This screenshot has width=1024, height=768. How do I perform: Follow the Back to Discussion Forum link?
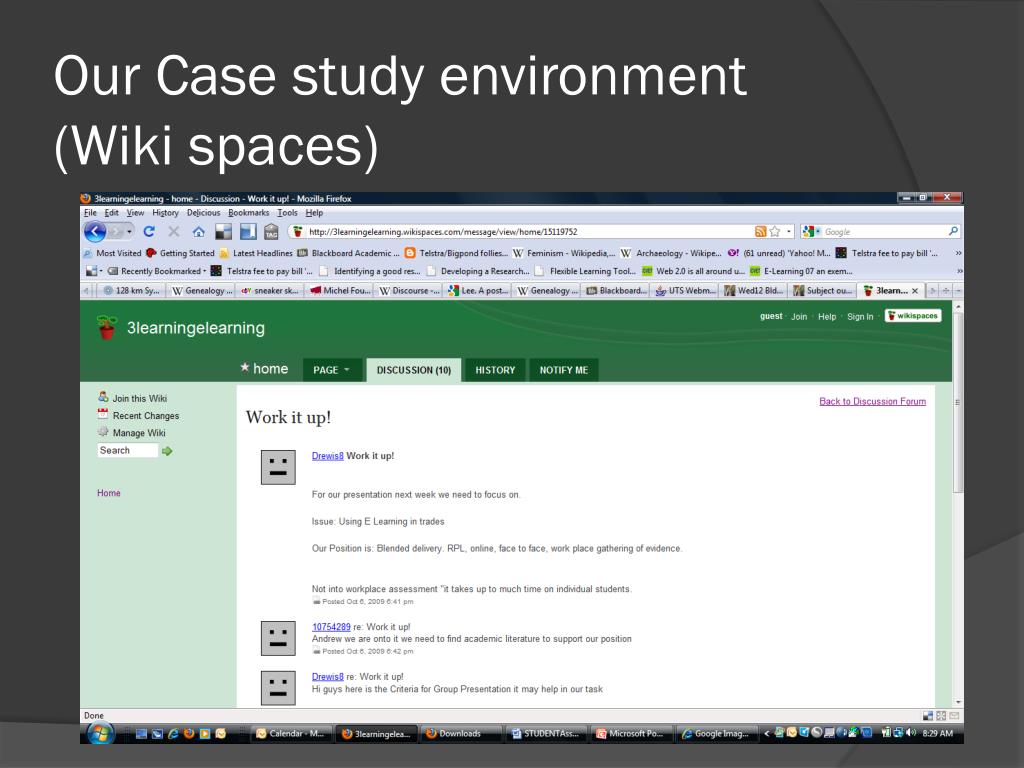click(x=872, y=402)
